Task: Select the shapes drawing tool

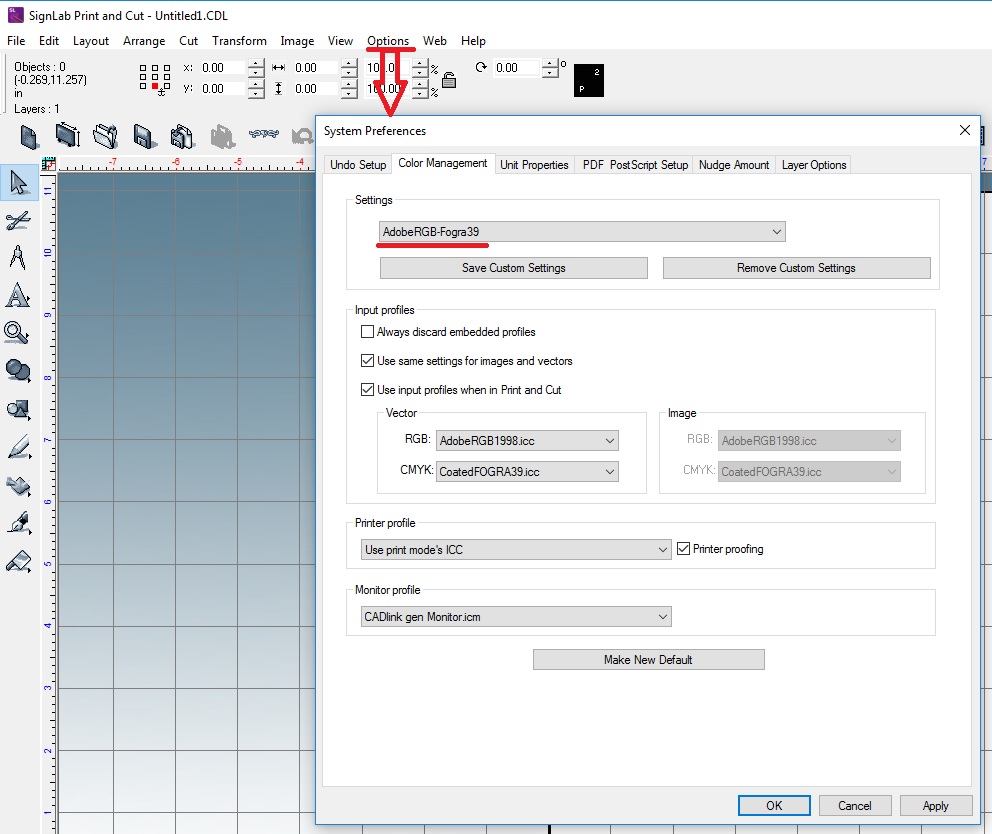Action: (x=18, y=409)
